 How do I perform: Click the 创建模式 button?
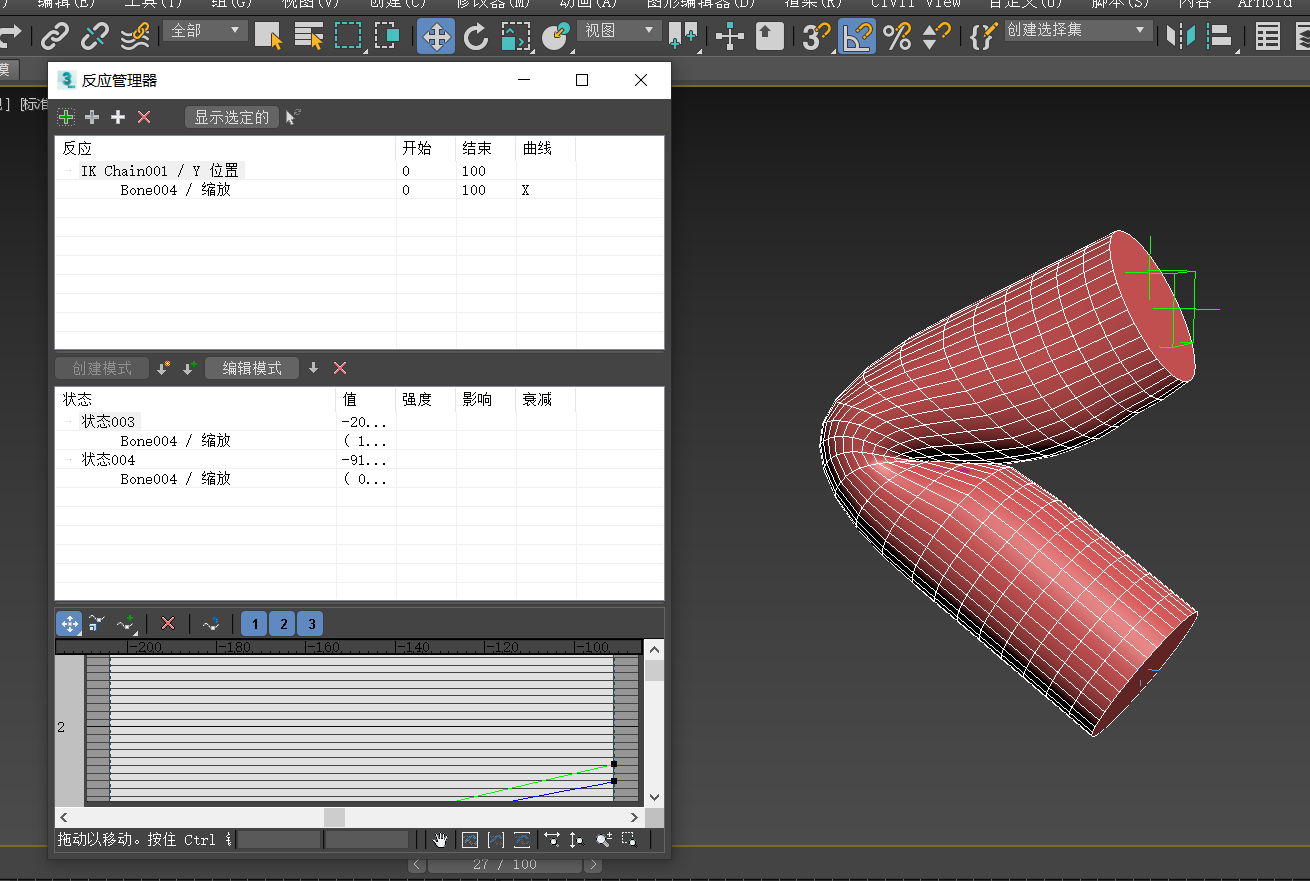point(101,368)
